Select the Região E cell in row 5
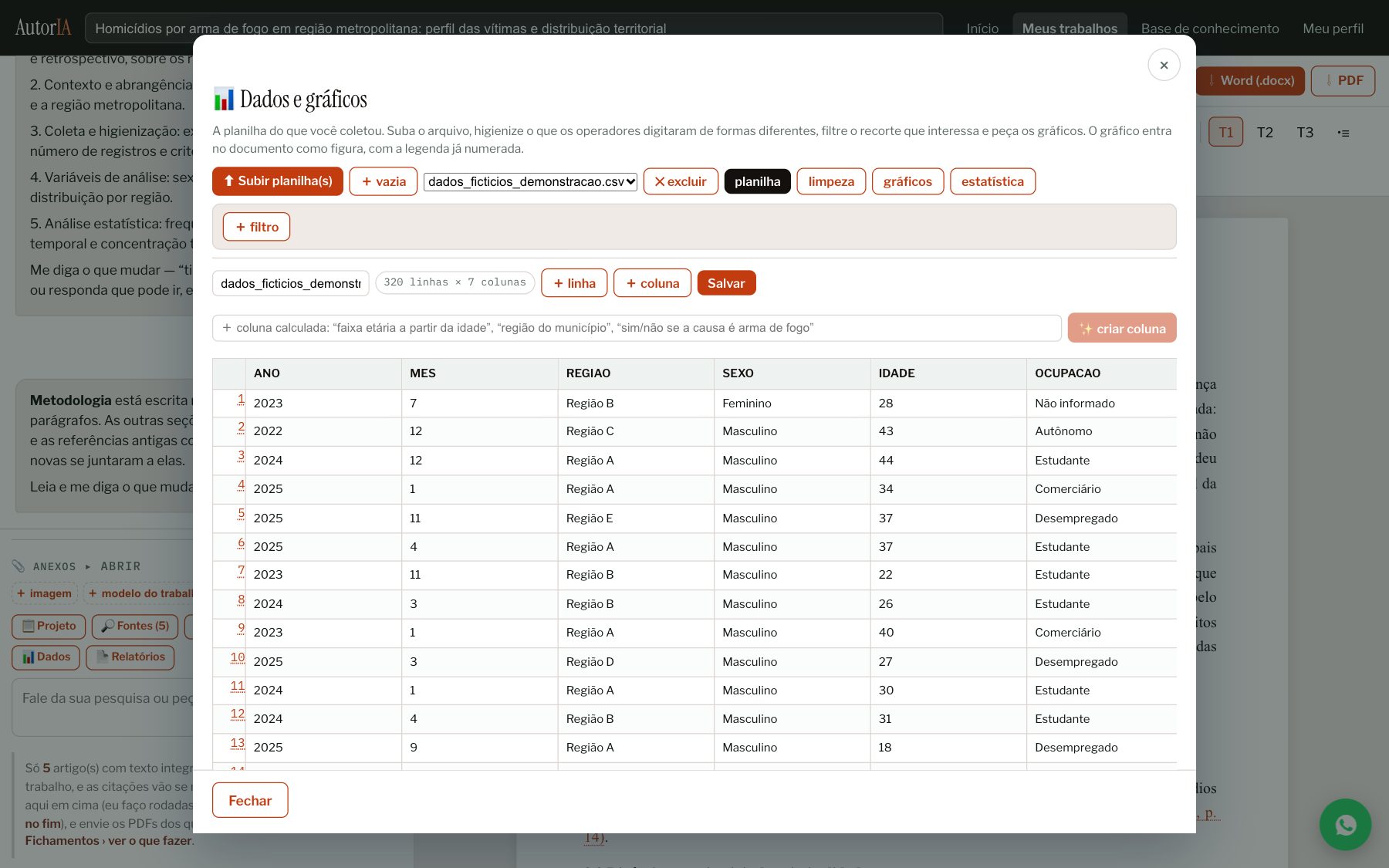Screen dimensions: 1389x868 tap(636, 518)
